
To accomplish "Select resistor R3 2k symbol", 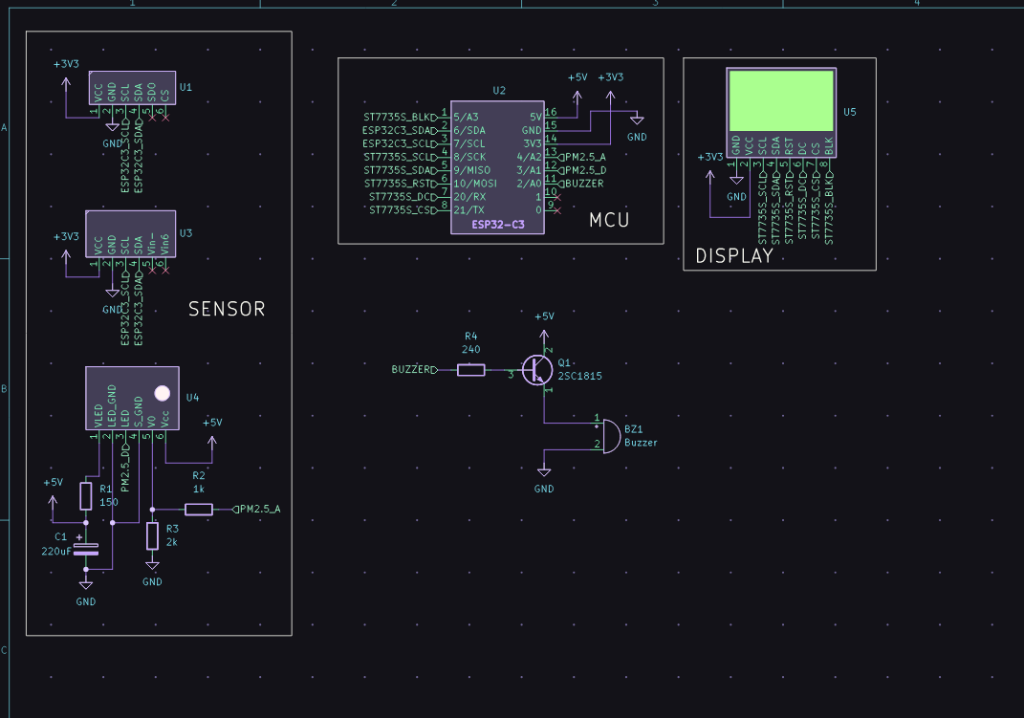I will (152, 536).
